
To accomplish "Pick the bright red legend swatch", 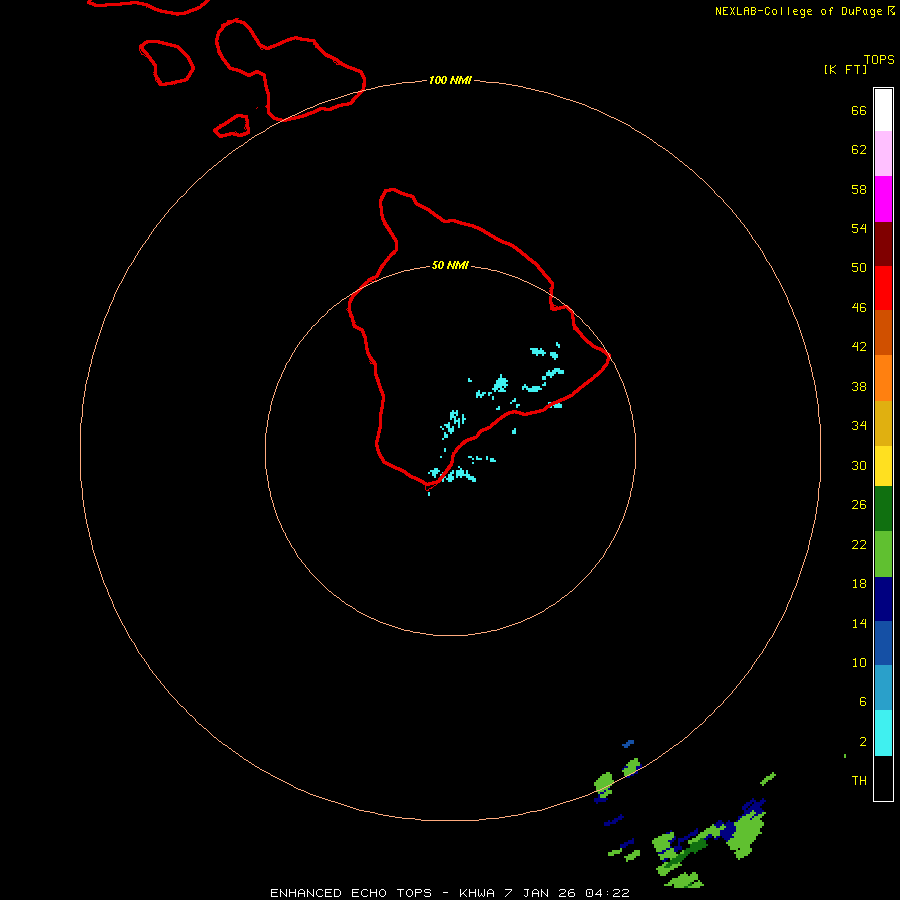I will tap(883, 289).
